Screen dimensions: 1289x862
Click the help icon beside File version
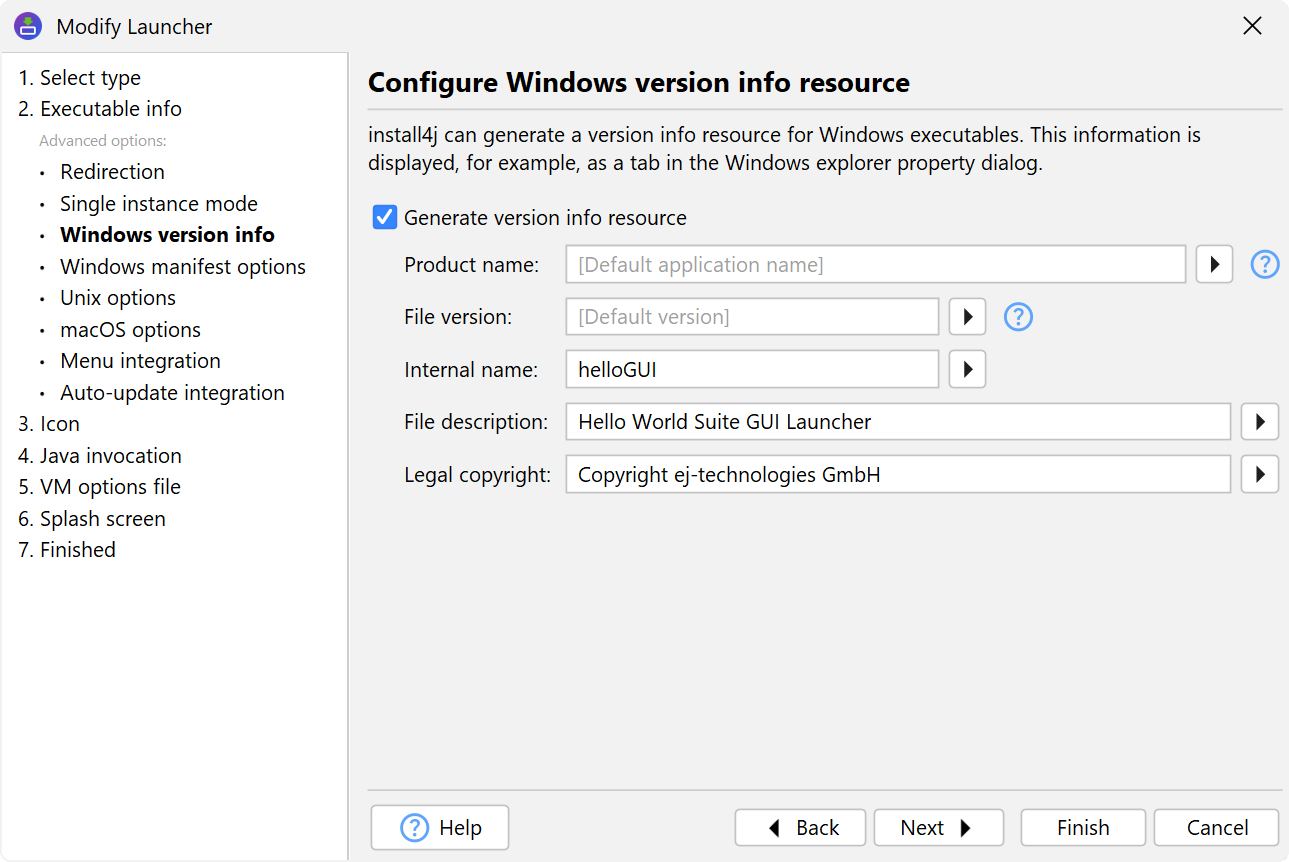pyautogui.click(x=1018, y=317)
